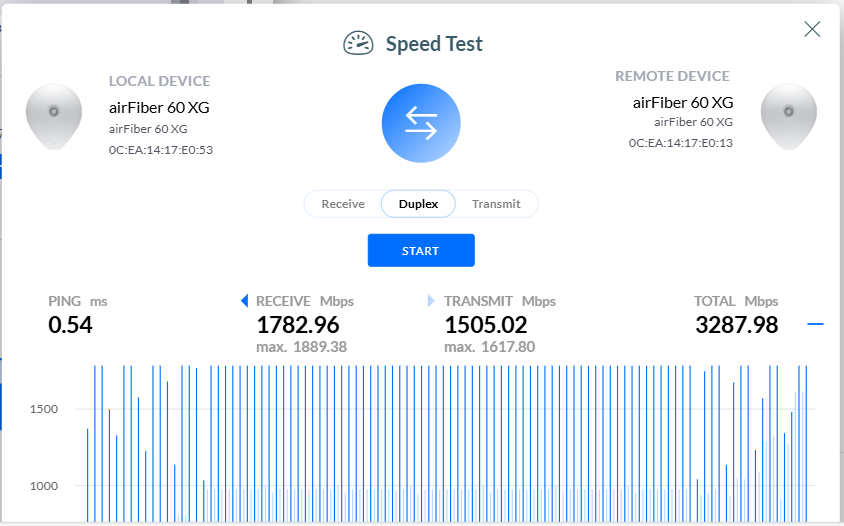Select the Receive test mode
The width and height of the screenshot is (844, 526).
[x=343, y=204]
